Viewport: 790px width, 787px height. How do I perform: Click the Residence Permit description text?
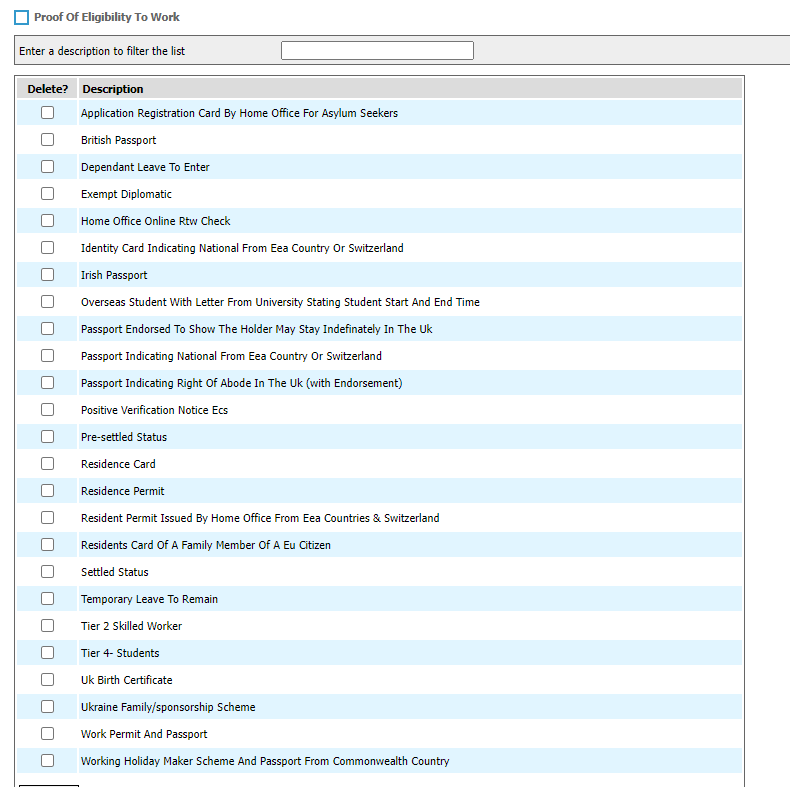(x=123, y=491)
